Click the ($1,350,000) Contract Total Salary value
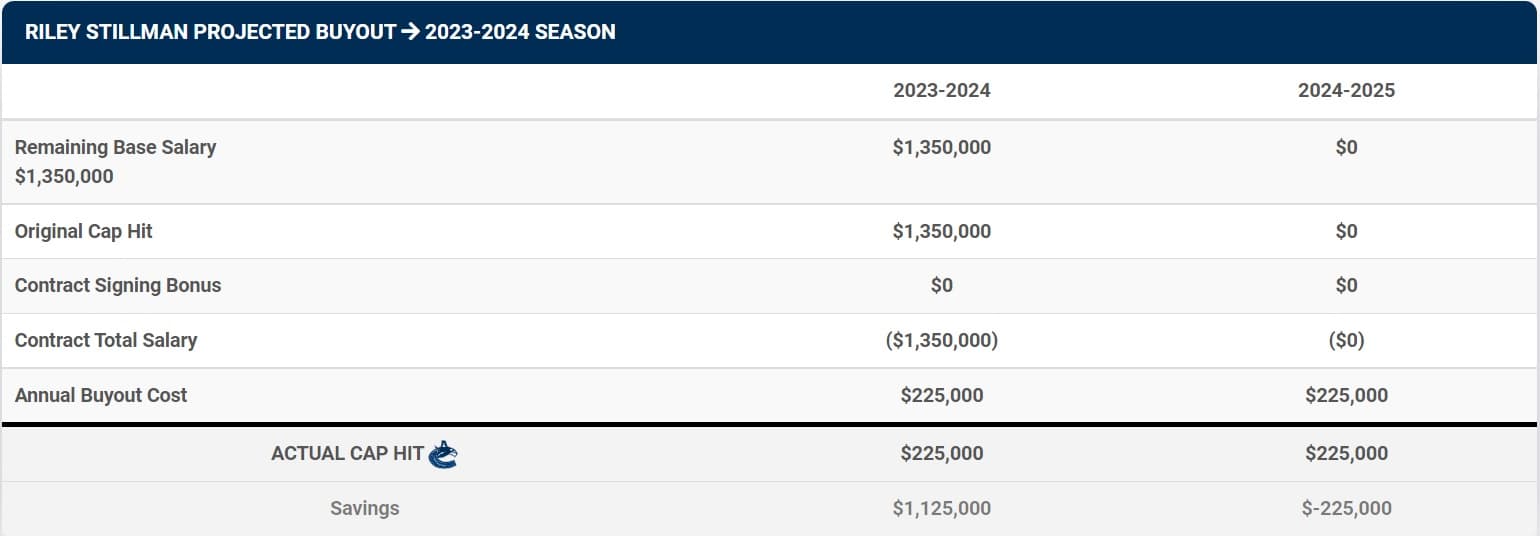Screen dimensions: 1540x536 (941, 340)
